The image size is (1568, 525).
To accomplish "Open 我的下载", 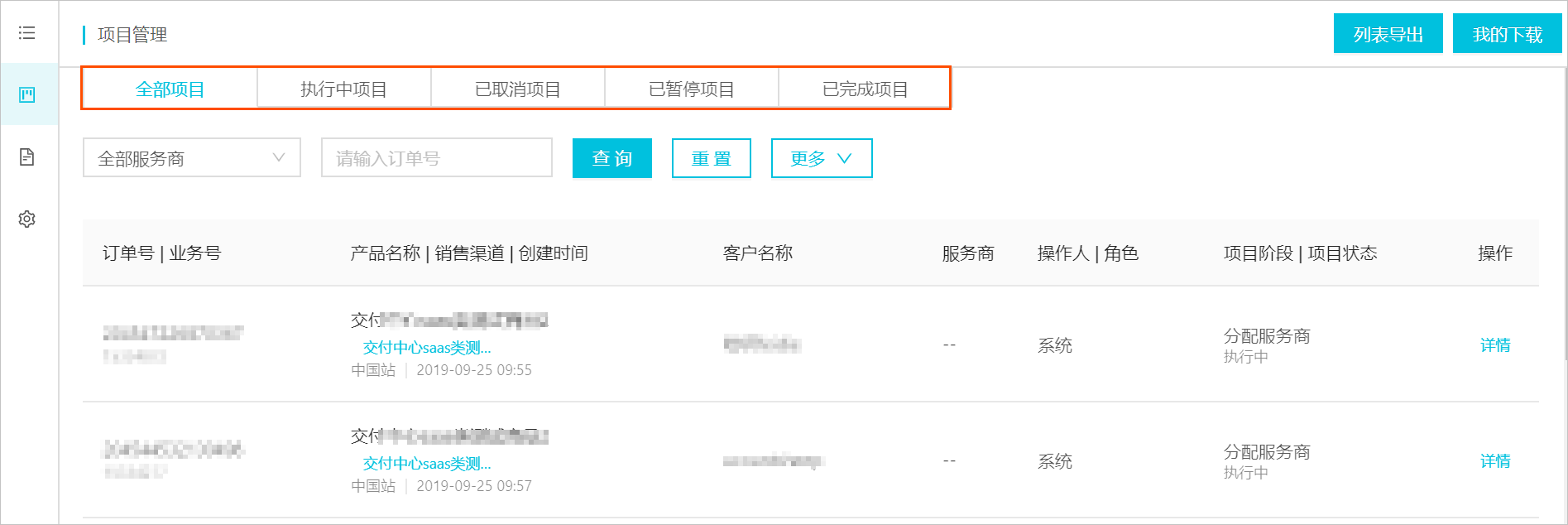I will (1508, 34).
